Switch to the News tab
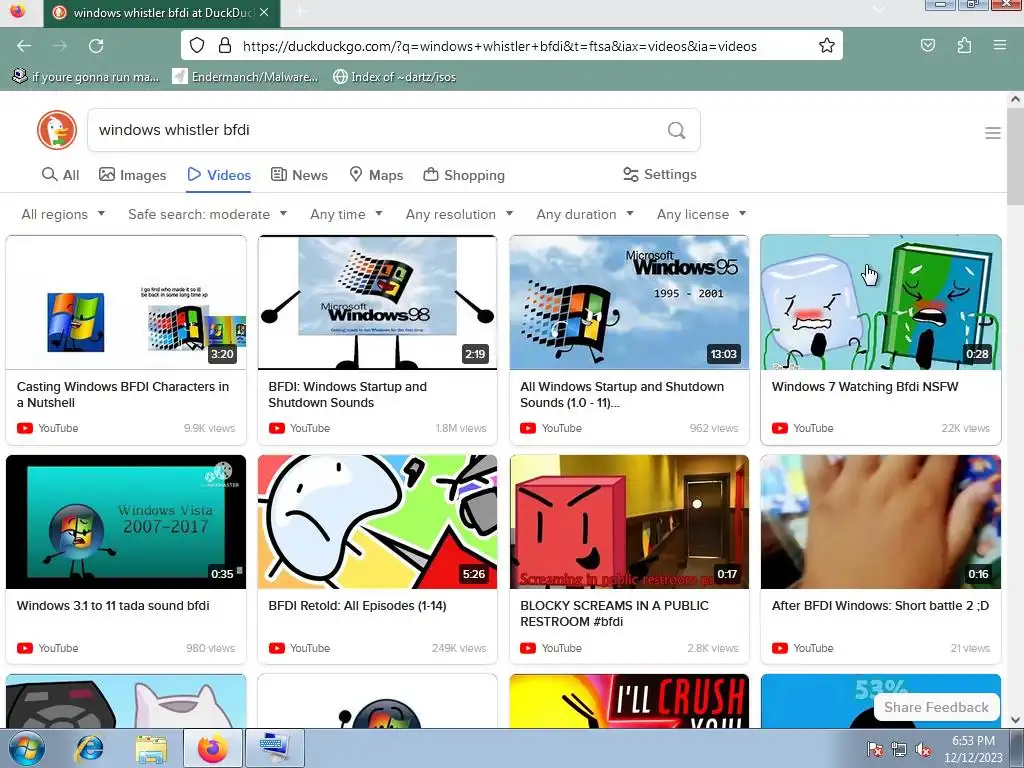 tap(299, 175)
